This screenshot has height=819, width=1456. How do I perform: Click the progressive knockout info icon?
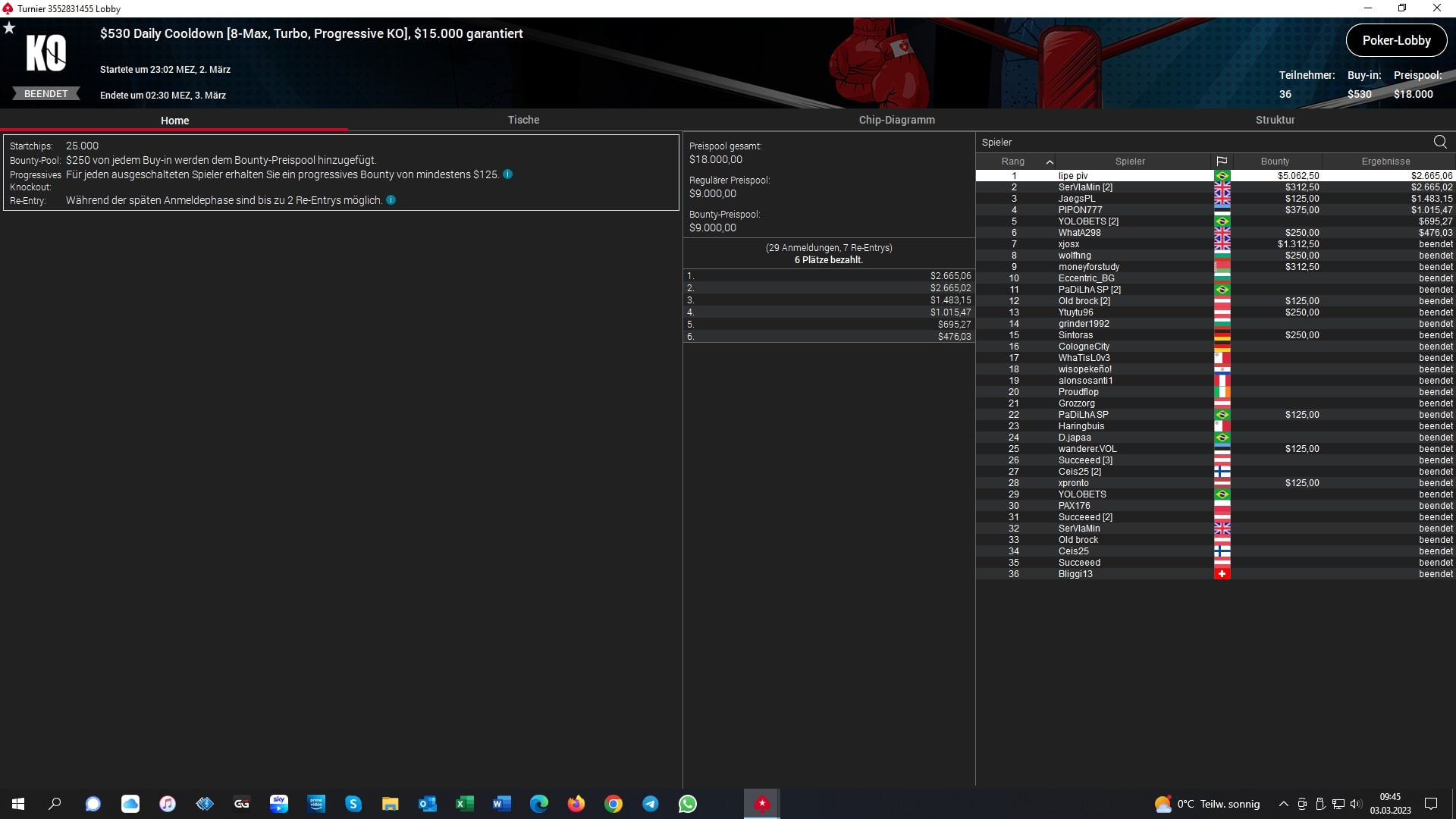click(x=508, y=174)
